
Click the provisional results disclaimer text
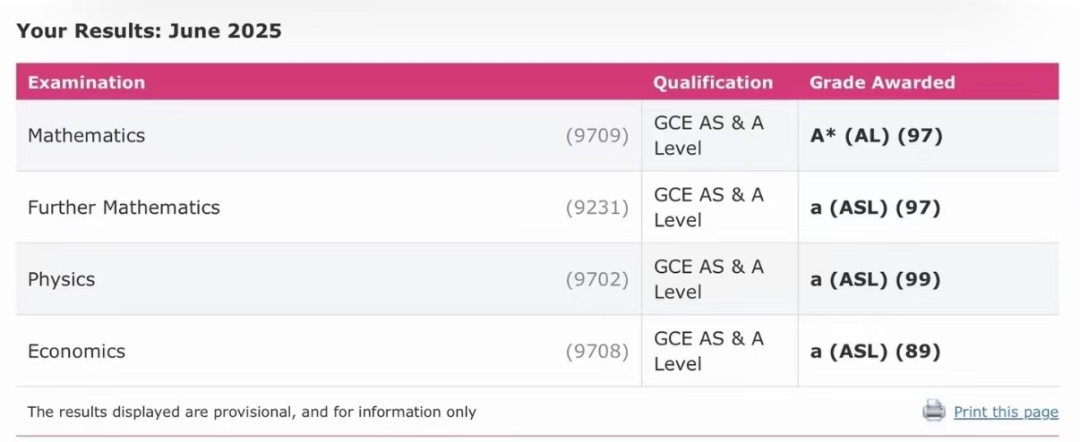tap(252, 412)
